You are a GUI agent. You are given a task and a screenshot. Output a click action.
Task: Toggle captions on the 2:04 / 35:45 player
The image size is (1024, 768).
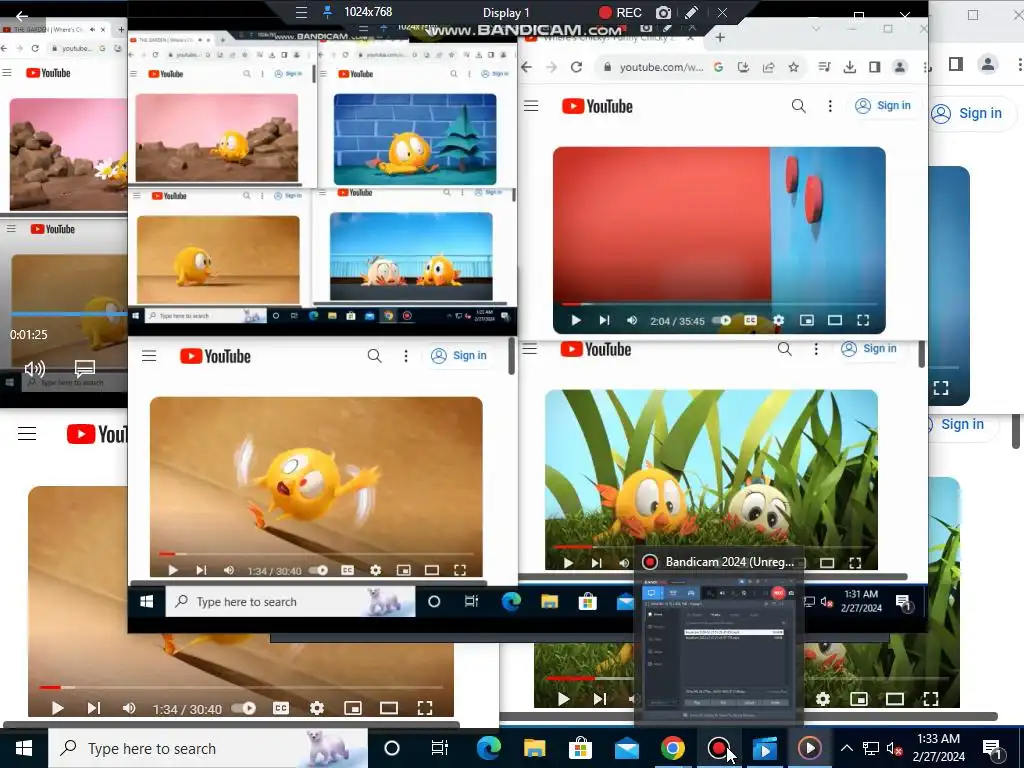click(x=750, y=321)
